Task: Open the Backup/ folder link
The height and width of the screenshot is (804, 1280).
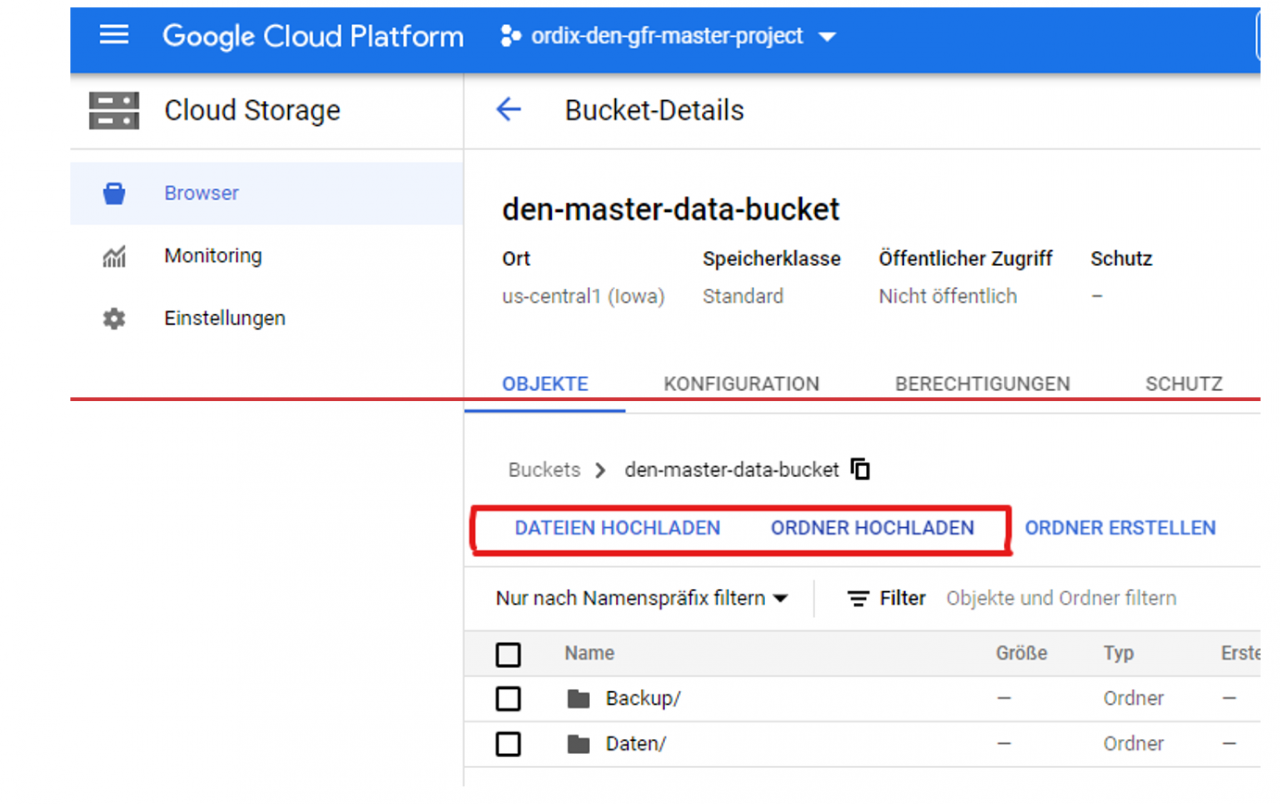Action: point(643,699)
